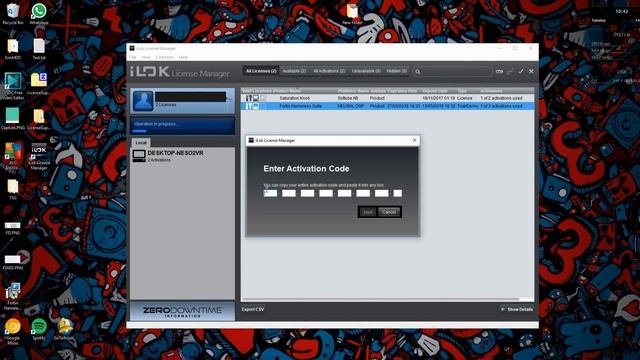Click the Zero Downtime information banner

tap(182, 311)
